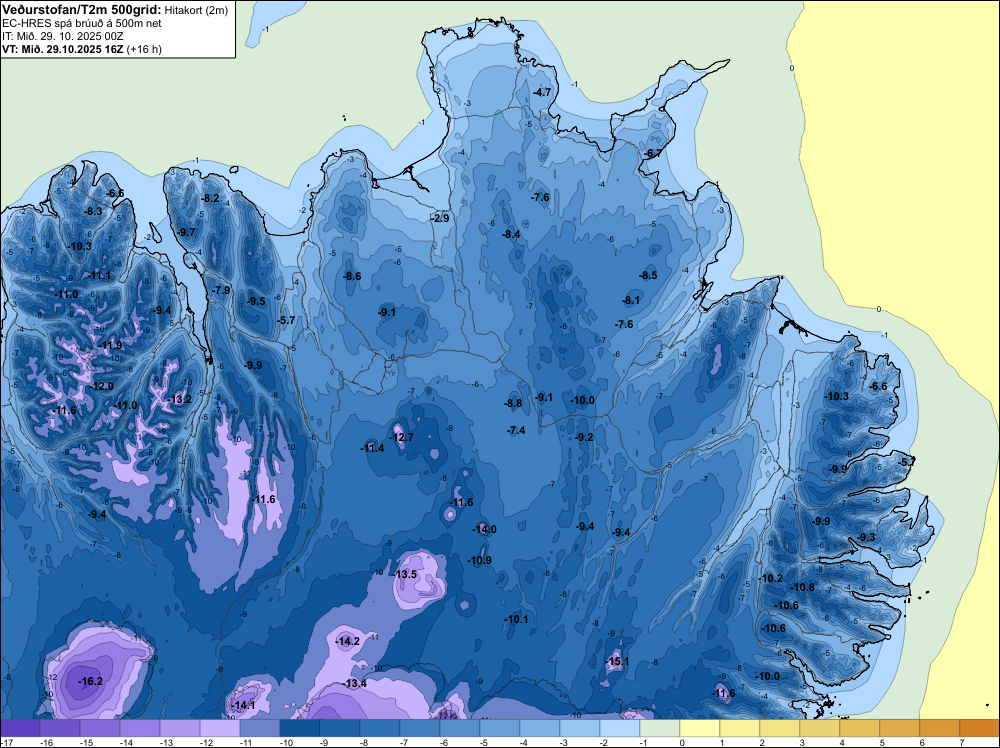The width and height of the screenshot is (1000, 748).
Task: Click the -11.1 temperature label
Action: pyautogui.click(x=99, y=275)
